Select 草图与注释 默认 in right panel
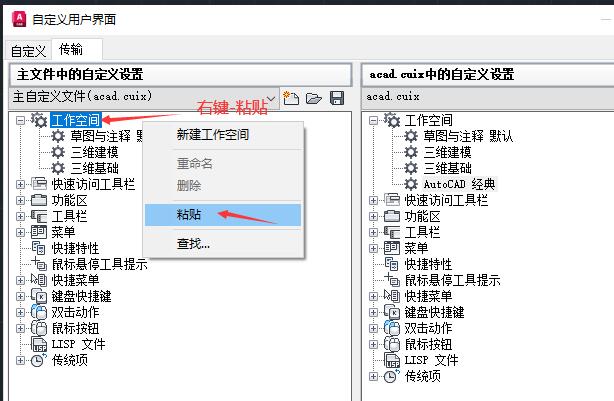The width and height of the screenshot is (614, 401). pyautogui.click(x=468, y=136)
